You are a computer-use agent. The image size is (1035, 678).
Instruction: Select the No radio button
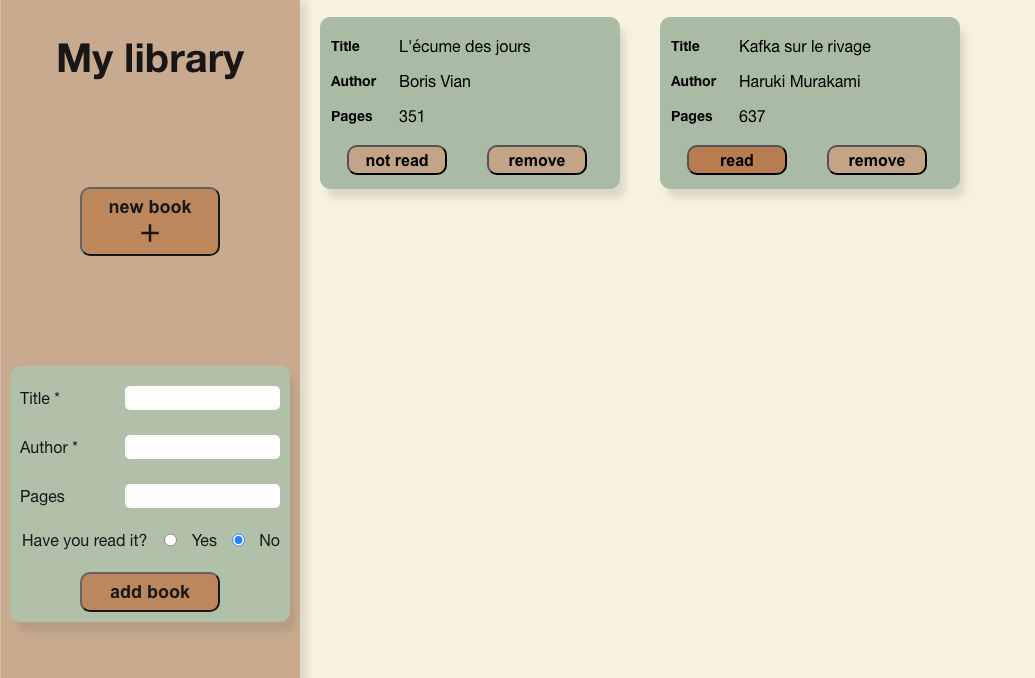(x=239, y=540)
